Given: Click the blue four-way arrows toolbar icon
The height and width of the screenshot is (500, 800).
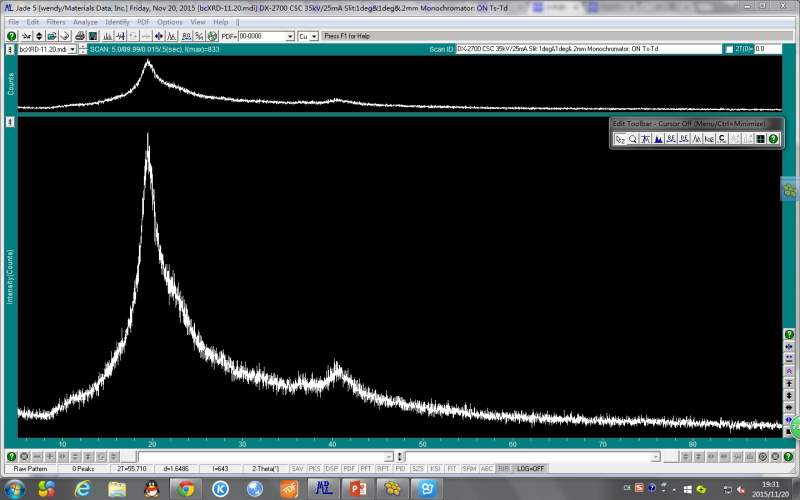Looking at the screenshot, I should 159,36.
